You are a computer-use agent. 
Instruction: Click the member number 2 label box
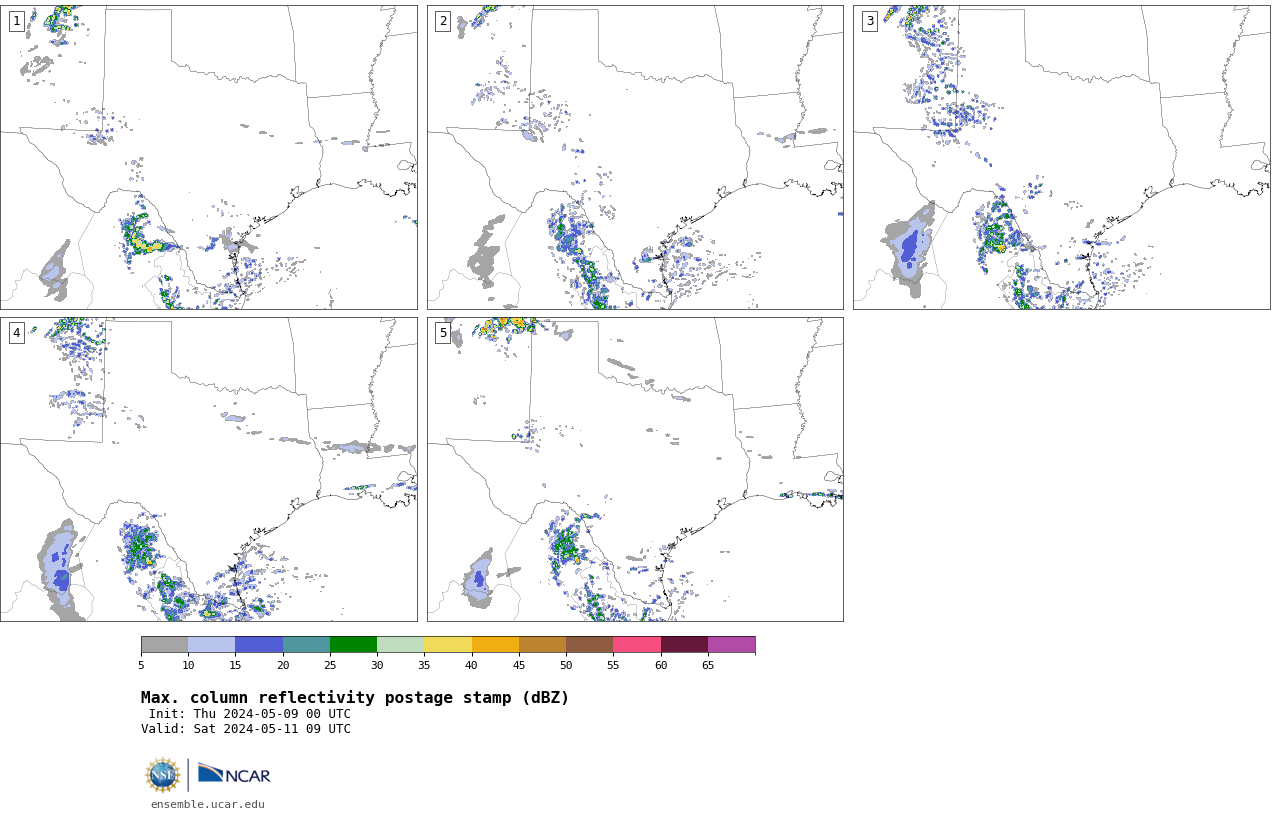click(x=443, y=21)
